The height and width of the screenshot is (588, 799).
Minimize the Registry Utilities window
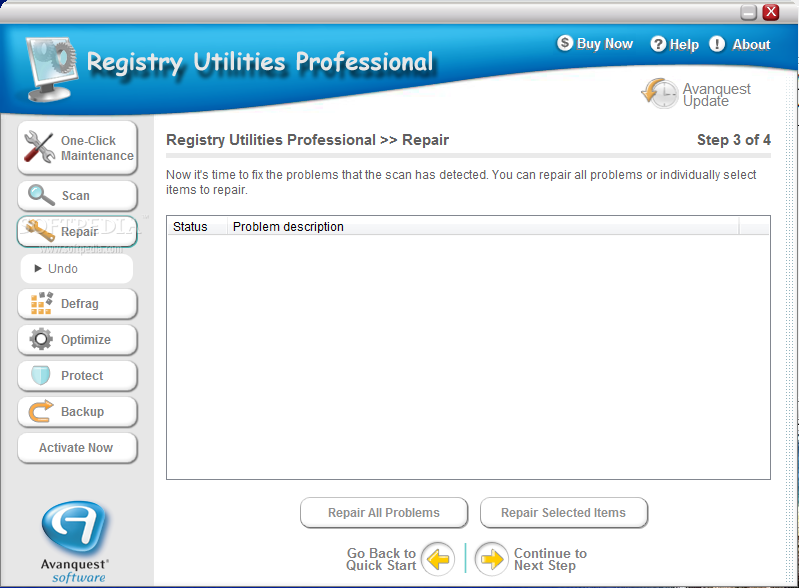coord(749,12)
